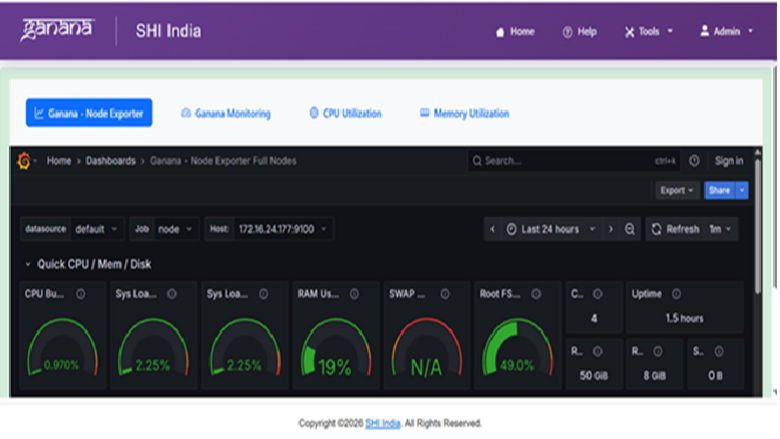
Task: Click the 1.5 hours uptime value
Action: point(684,318)
